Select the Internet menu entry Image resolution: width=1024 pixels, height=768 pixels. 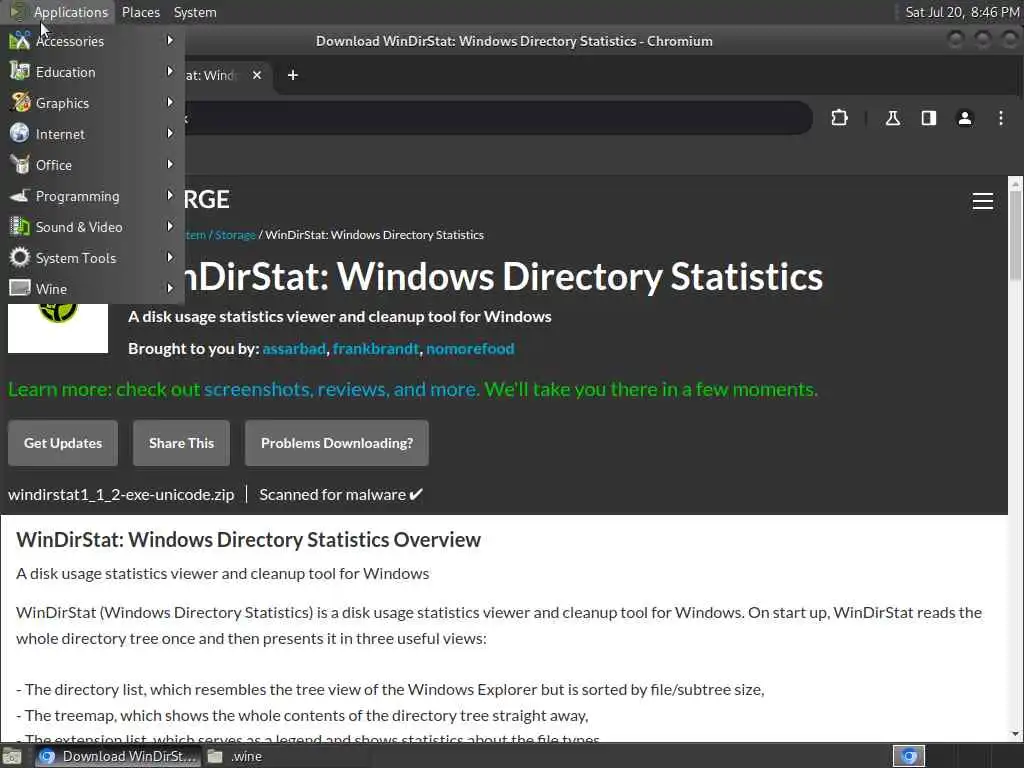click(92, 133)
